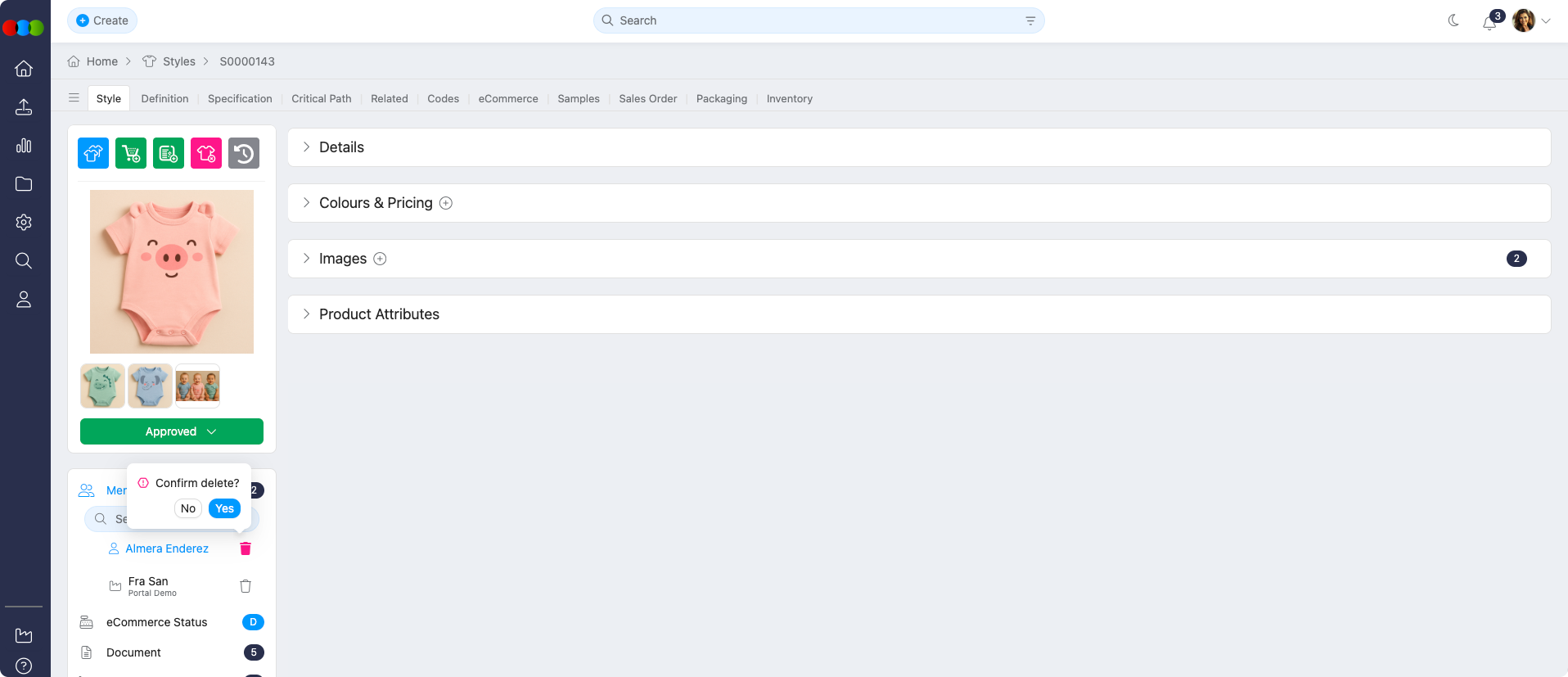
Task: Toggle dark mode moon icon
Action: coord(1453,20)
